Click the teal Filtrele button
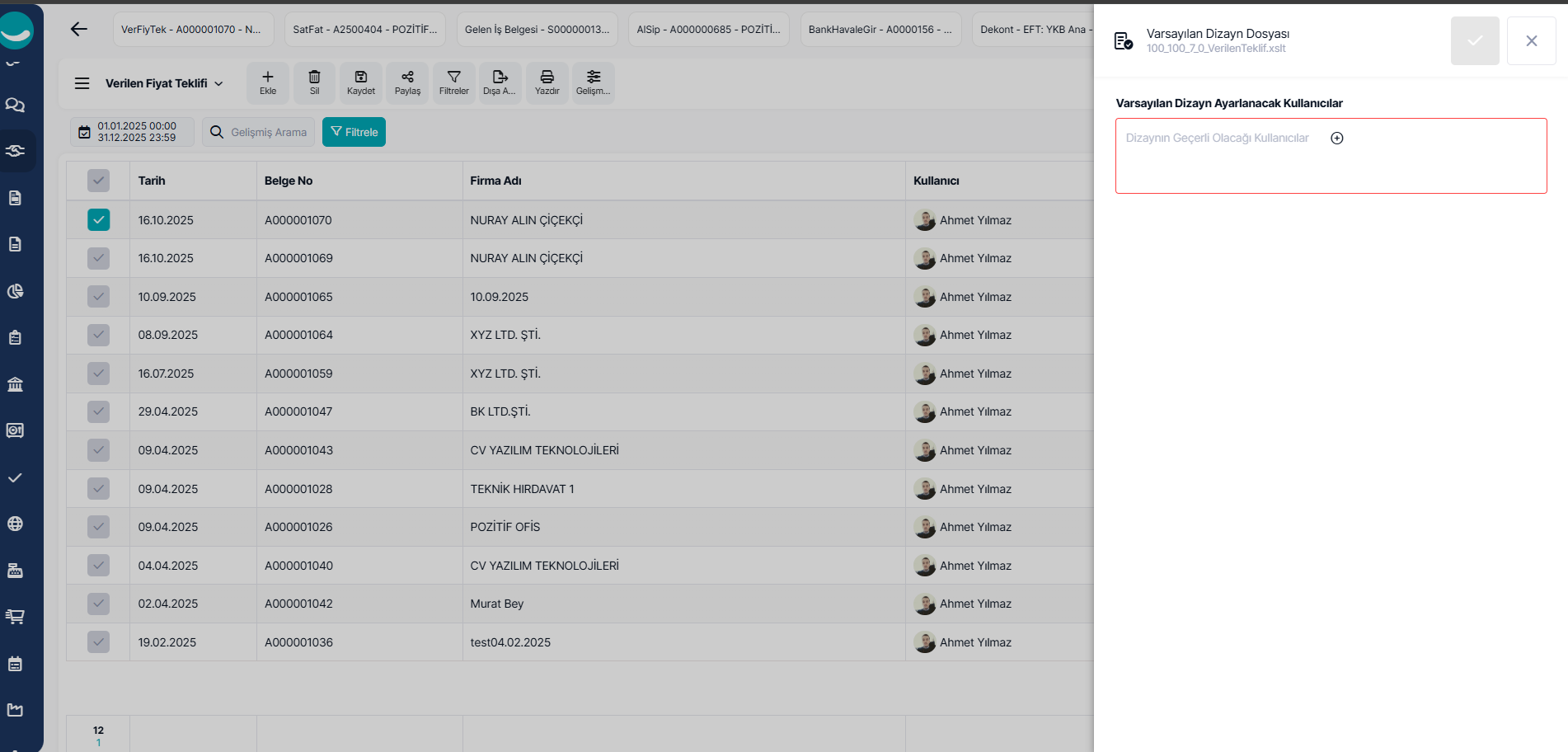 (x=354, y=132)
